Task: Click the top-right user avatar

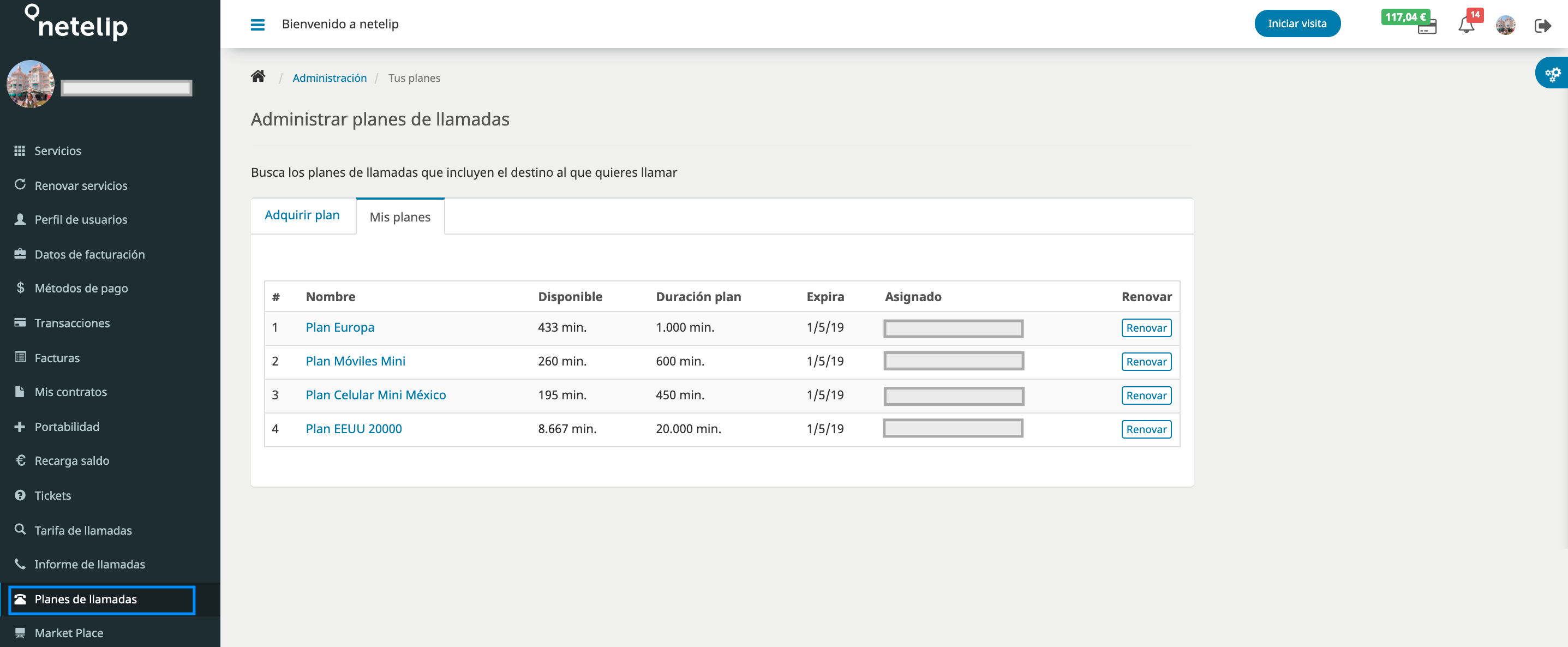Action: tap(1505, 25)
